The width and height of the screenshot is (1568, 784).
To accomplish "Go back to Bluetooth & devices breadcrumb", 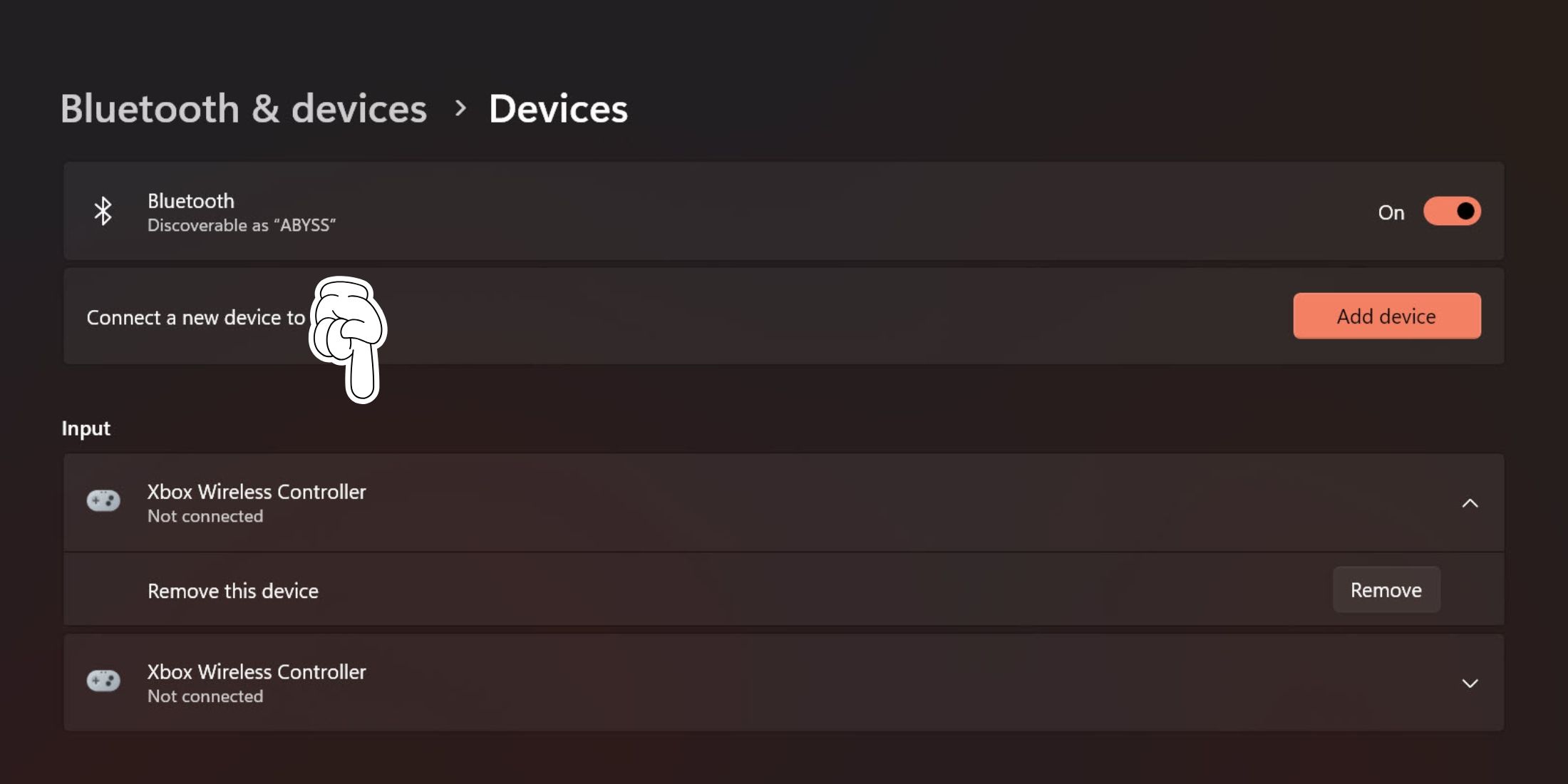I will pos(244,108).
